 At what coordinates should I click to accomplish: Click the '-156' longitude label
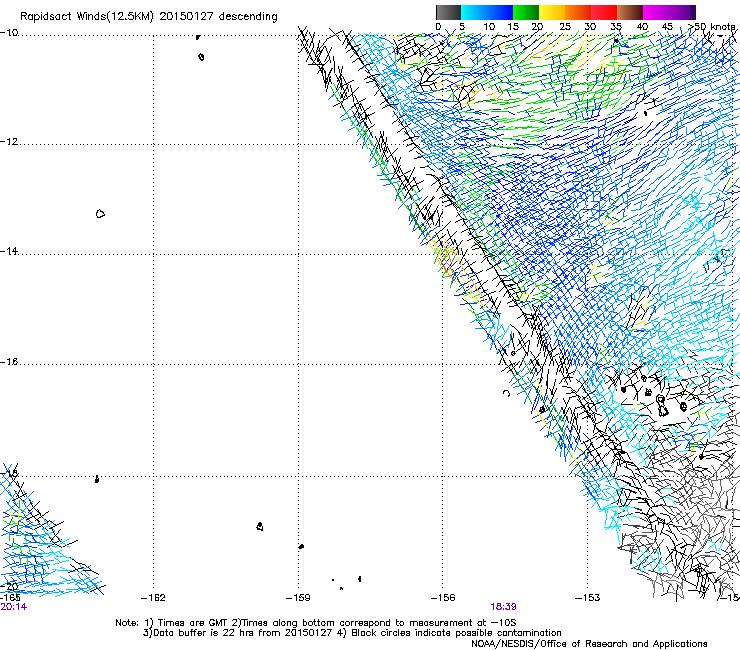point(443,598)
